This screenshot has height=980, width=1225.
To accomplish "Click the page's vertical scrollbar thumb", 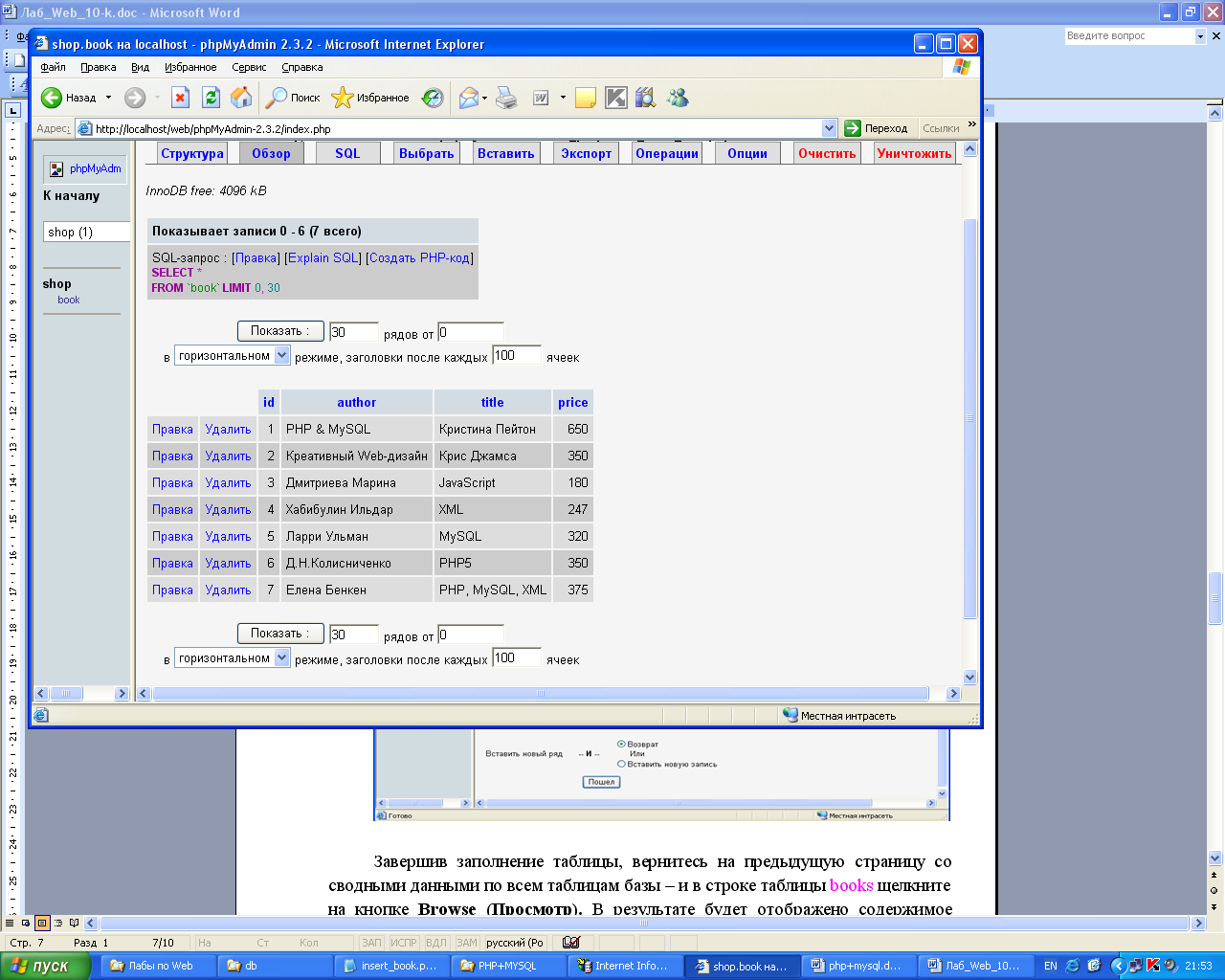I will (969, 419).
